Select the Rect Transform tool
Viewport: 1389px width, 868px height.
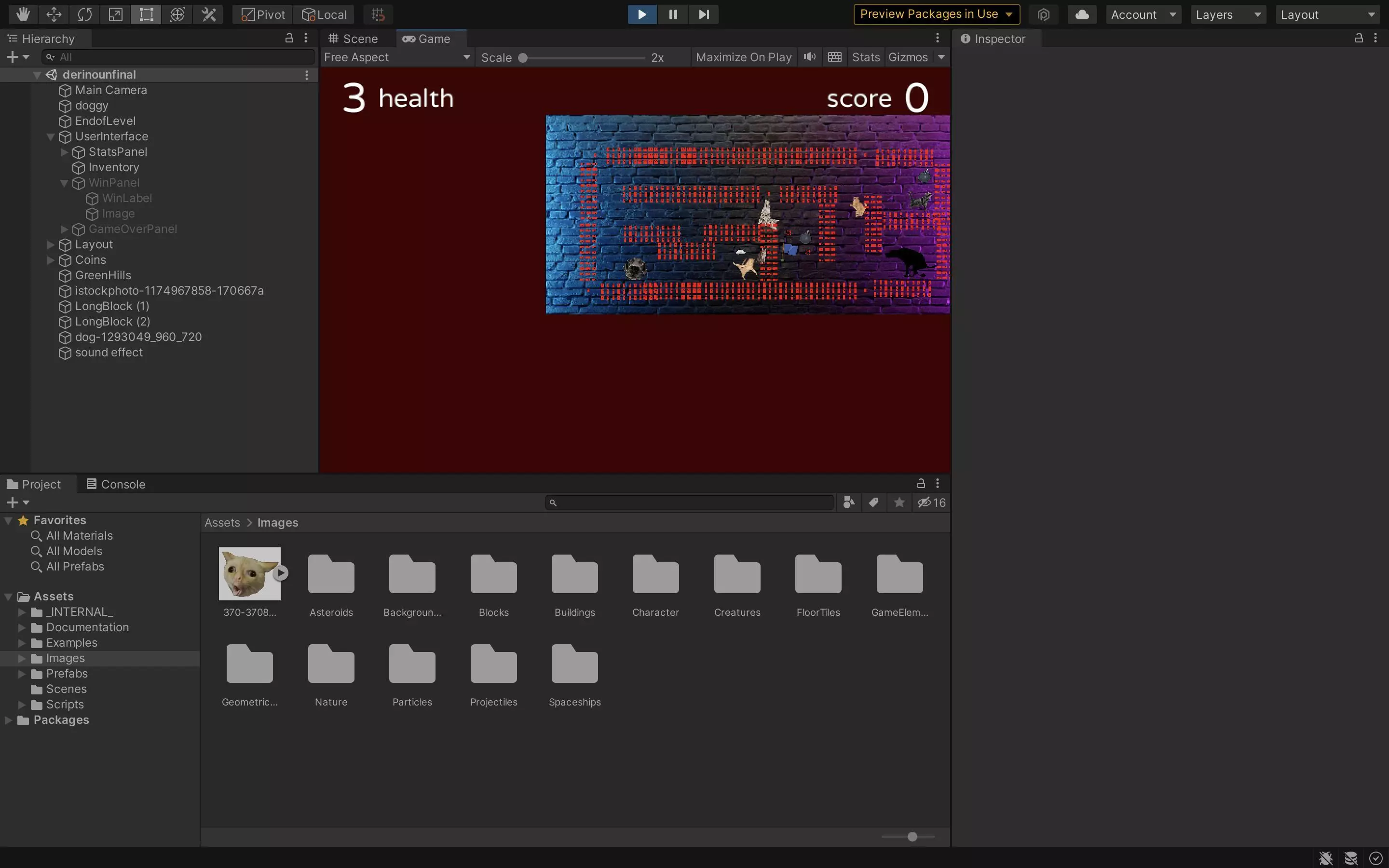pos(146,14)
